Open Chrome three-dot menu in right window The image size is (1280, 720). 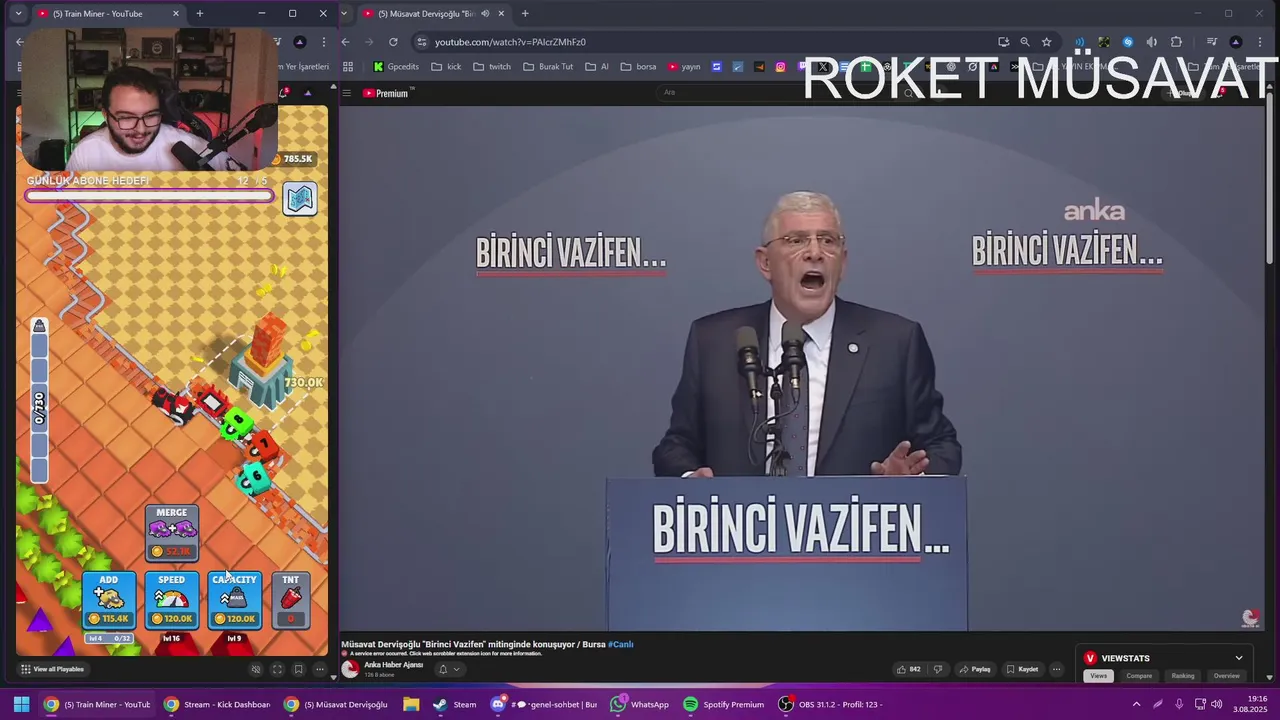point(1260,42)
